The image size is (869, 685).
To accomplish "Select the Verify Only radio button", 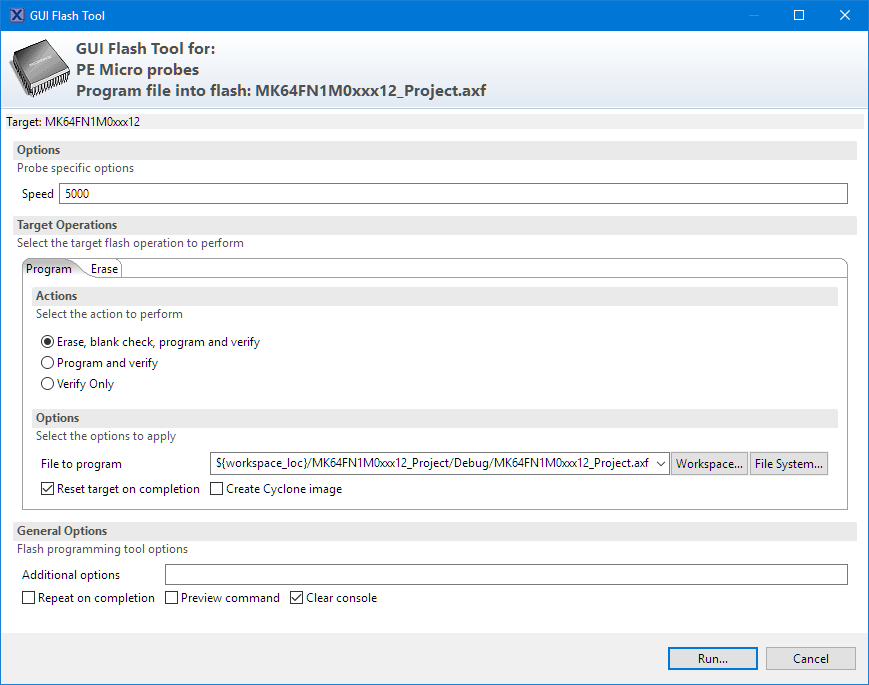I will (47, 384).
